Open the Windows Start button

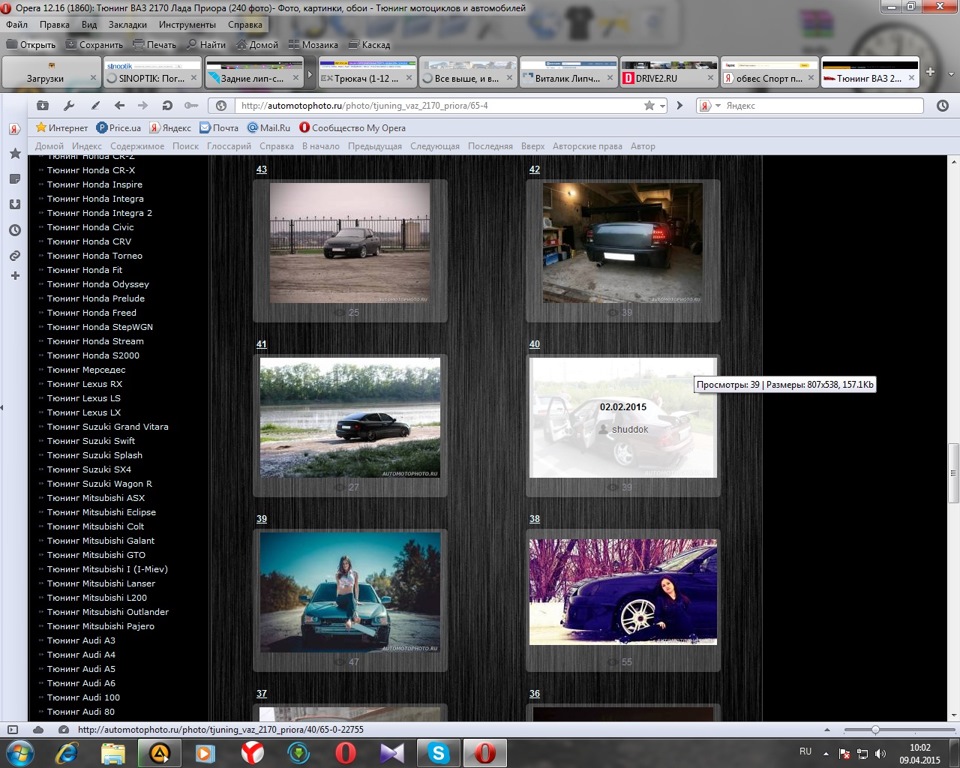pyautogui.click(x=20, y=753)
